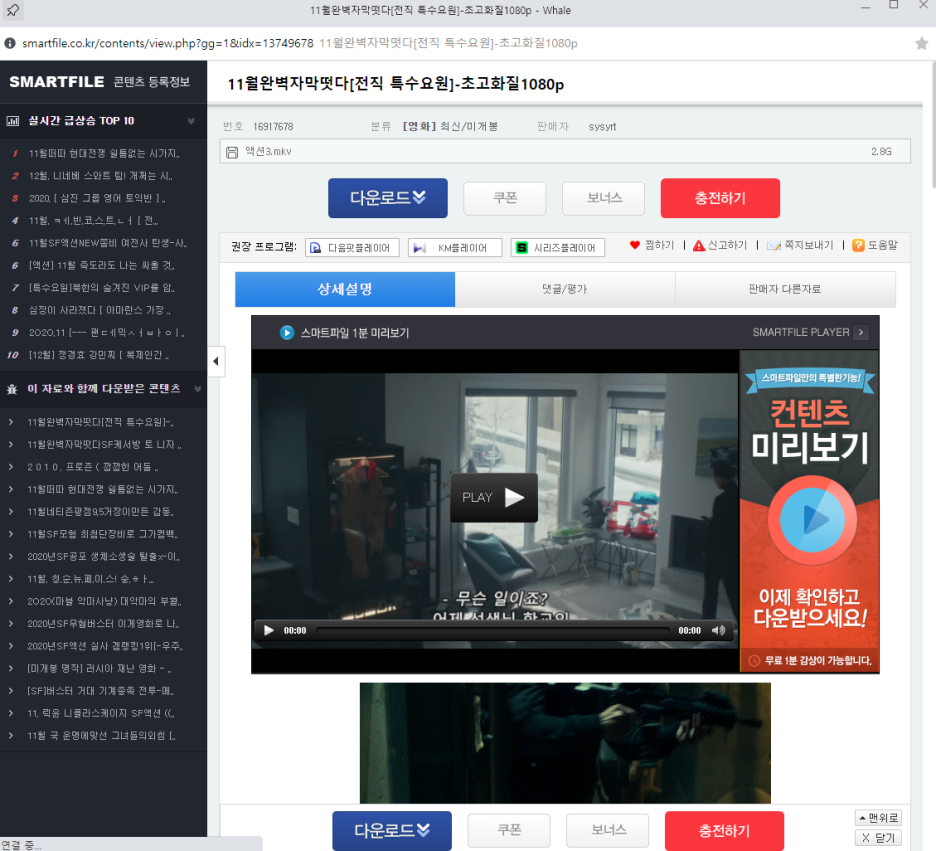936x851 pixels.
Task: Collapse the sidebar with the left arrow
Action: coord(216,360)
